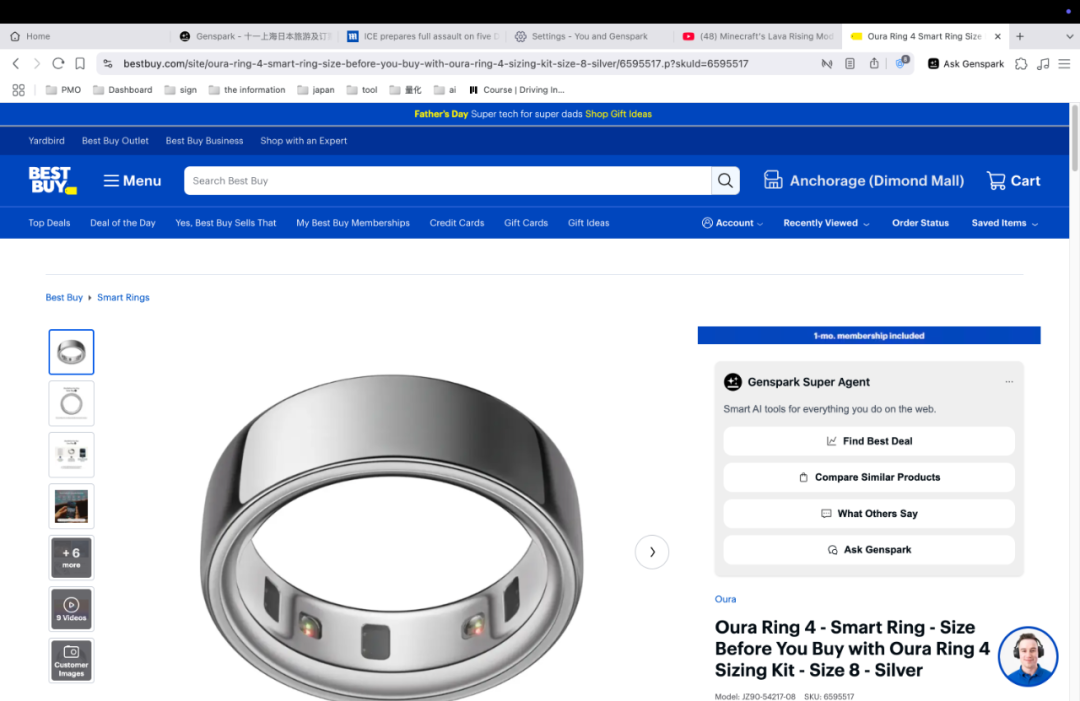Expand the Saved Items dropdown
Viewport: 1080px width, 701px height.
click(1004, 223)
